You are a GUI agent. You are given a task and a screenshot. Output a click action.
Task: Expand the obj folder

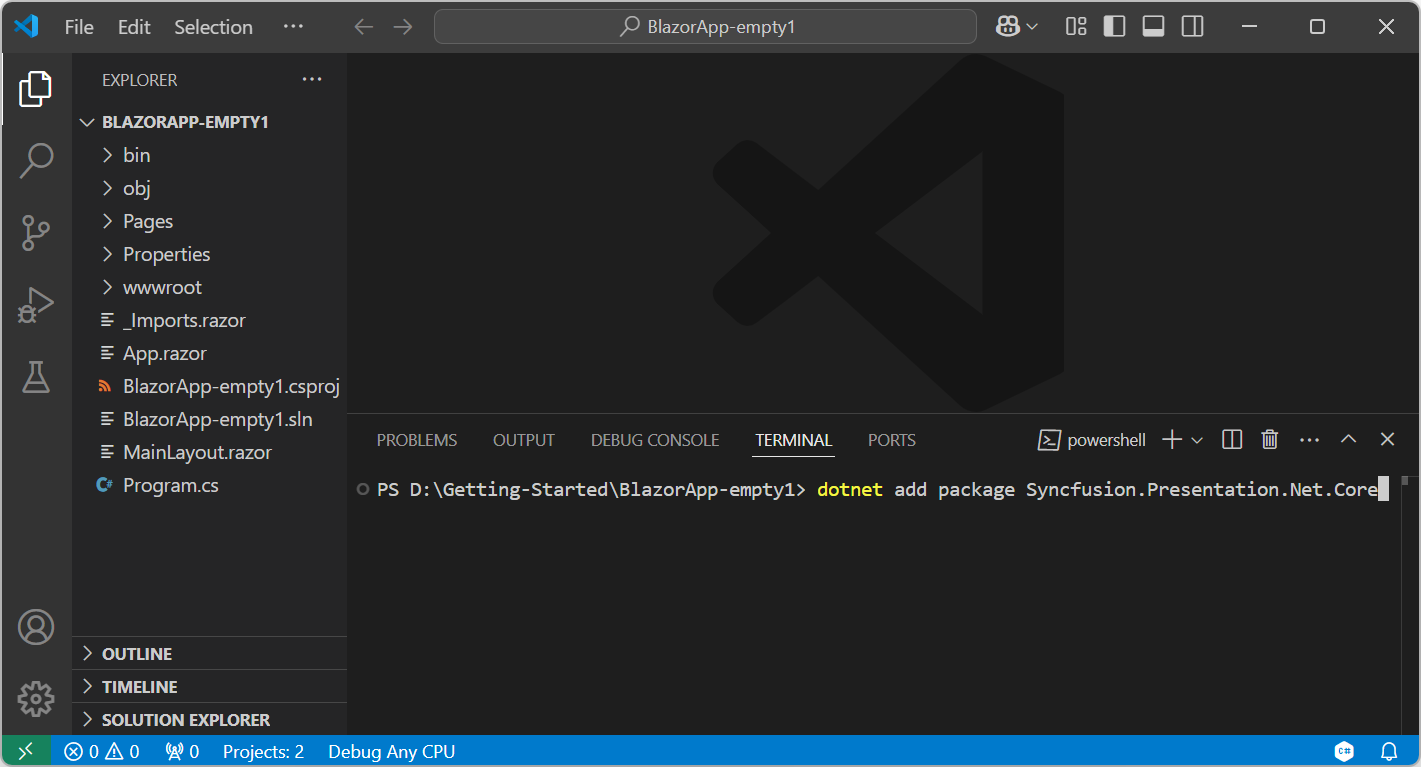click(x=210, y=188)
